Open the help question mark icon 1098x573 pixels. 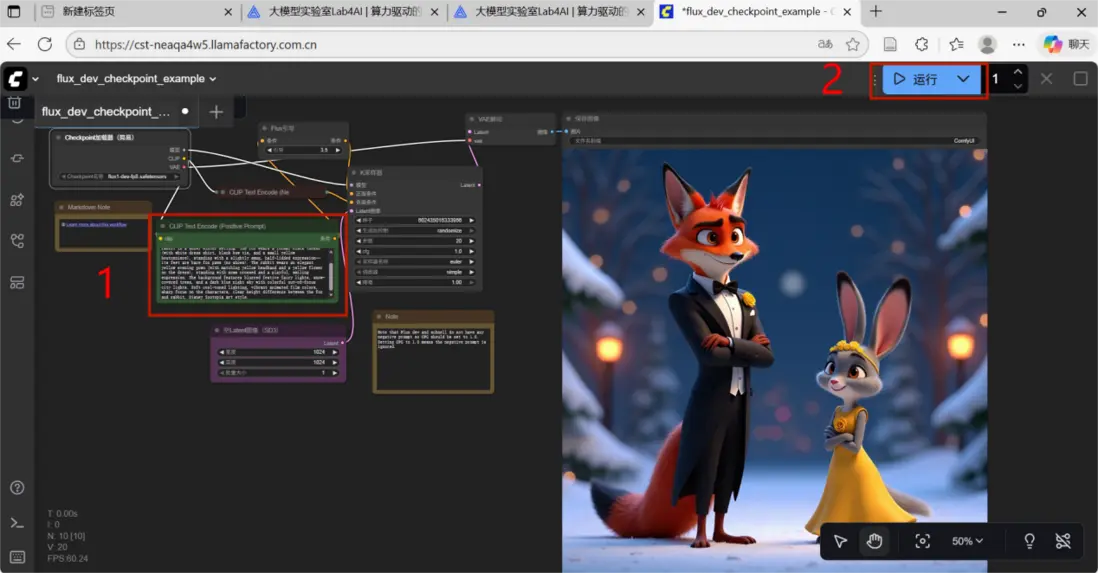coord(17,488)
